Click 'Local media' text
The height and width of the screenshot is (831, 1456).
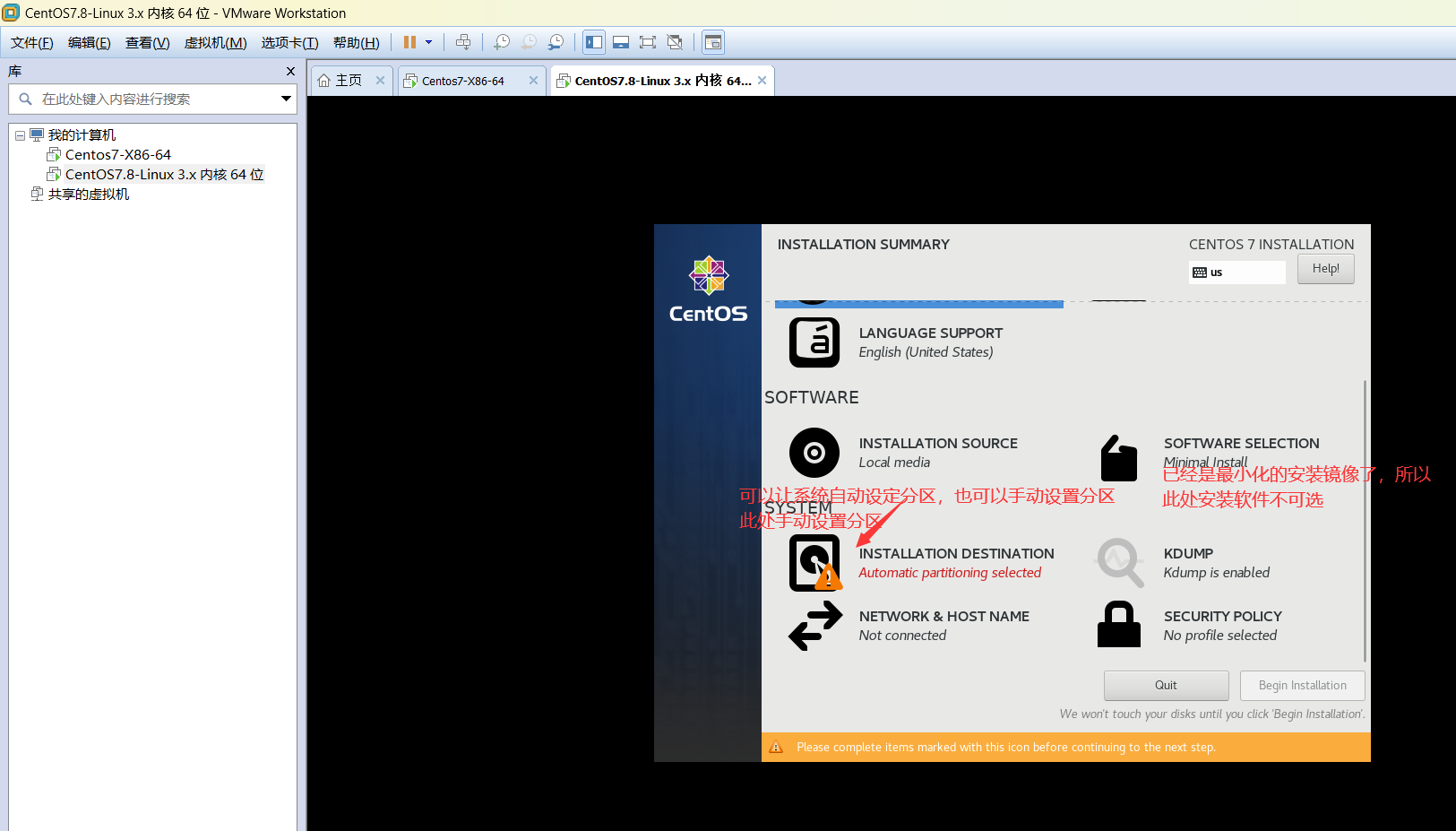(894, 463)
